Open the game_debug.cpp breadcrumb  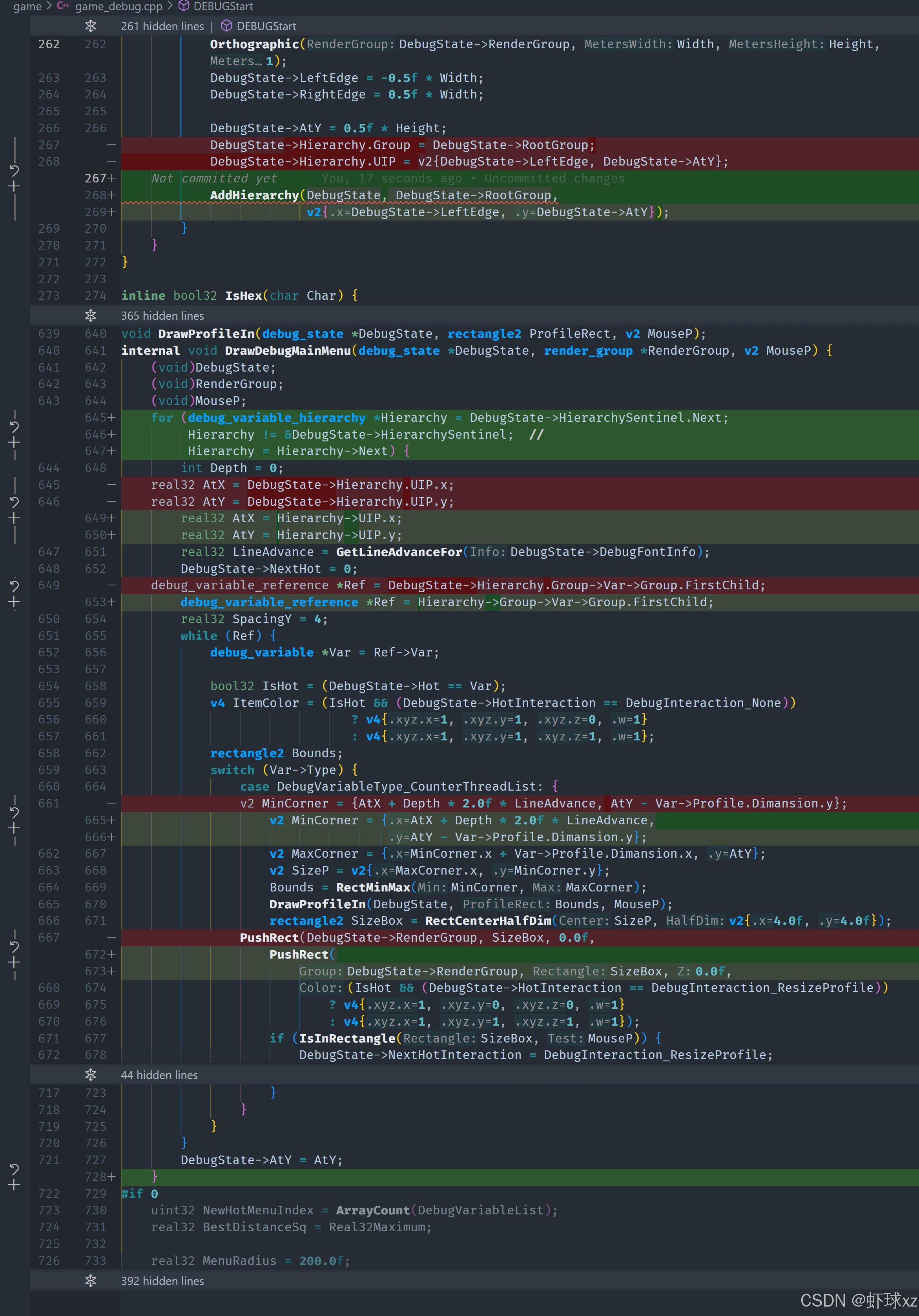click(x=119, y=6)
